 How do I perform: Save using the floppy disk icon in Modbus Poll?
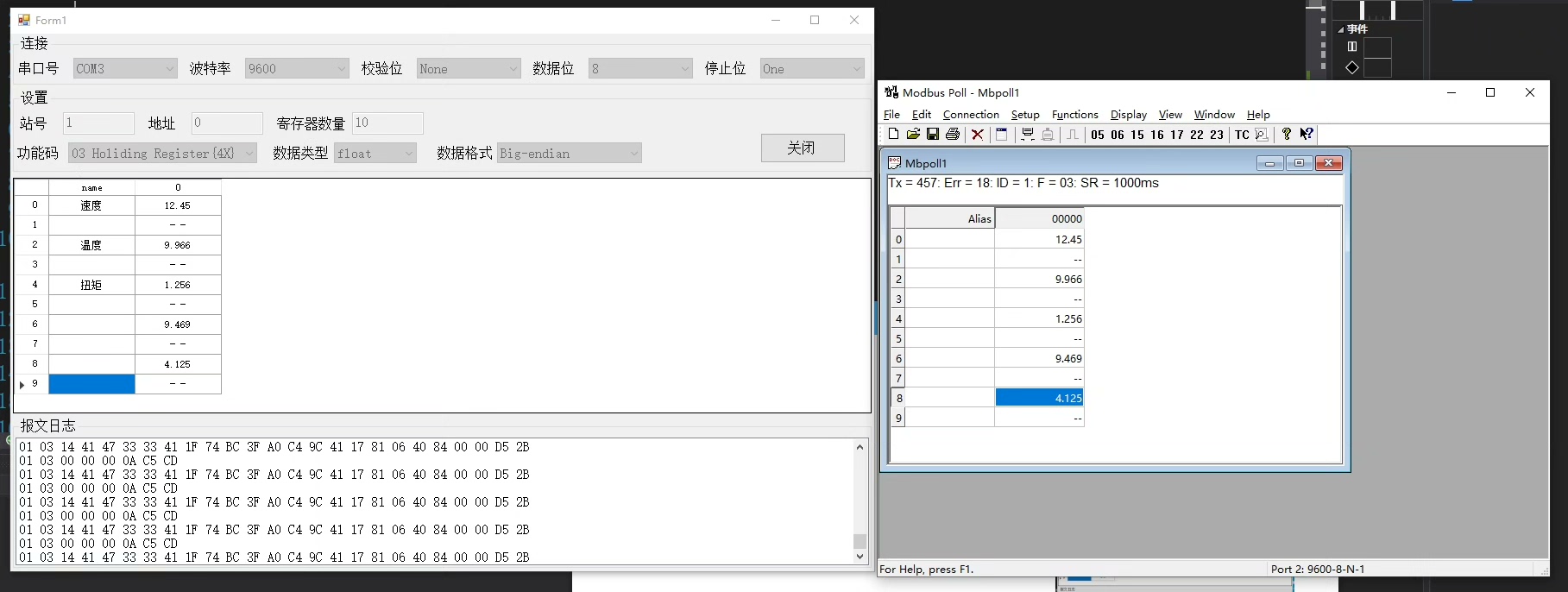click(x=933, y=134)
